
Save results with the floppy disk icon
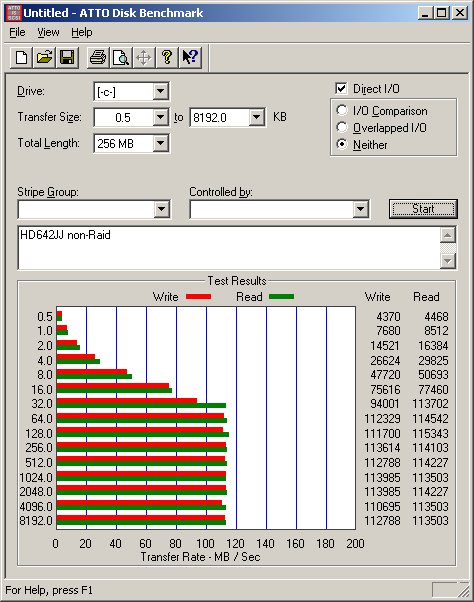click(67, 58)
